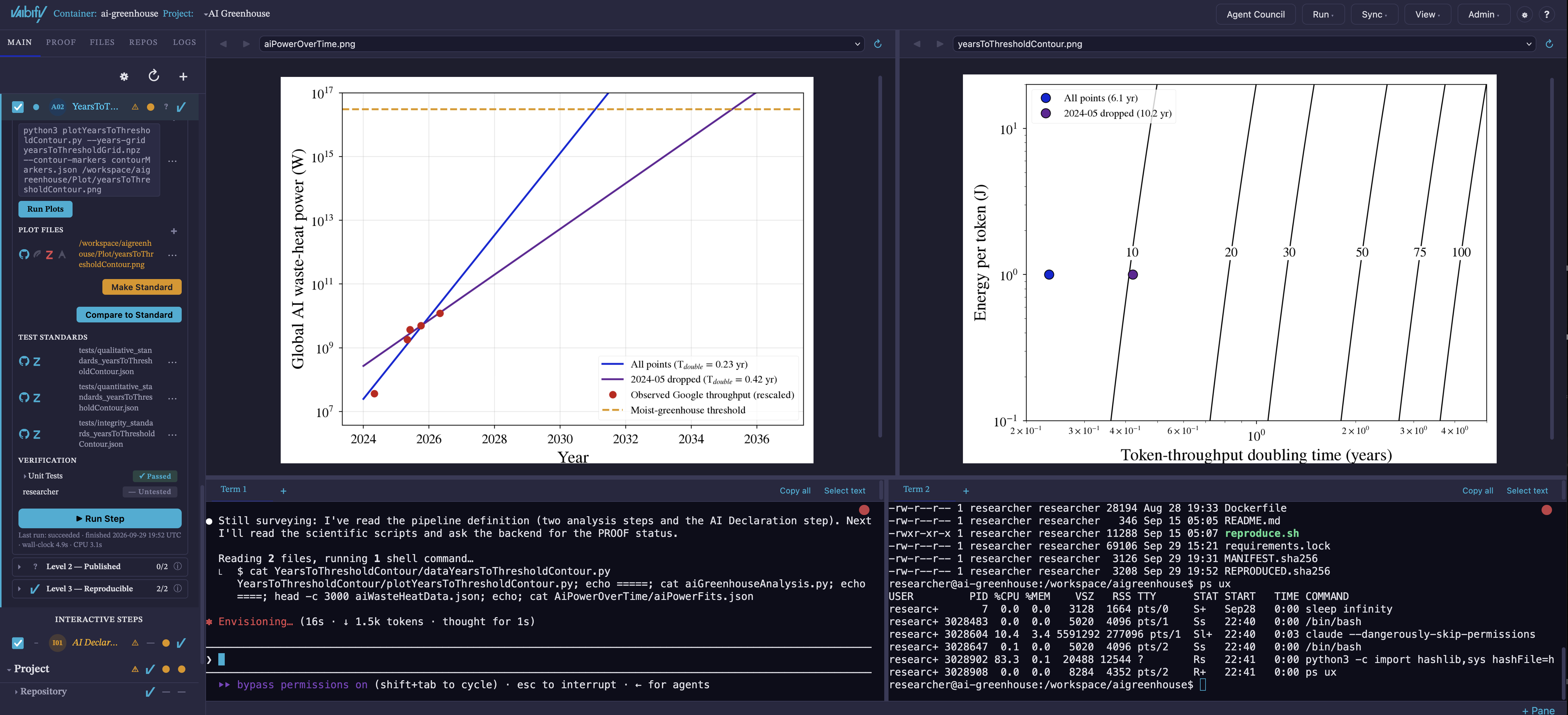The height and width of the screenshot is (715, 1568).
Task: Click GitHub icon beside yearsToThresholdContour.png plot file
Action: point(24,254)
